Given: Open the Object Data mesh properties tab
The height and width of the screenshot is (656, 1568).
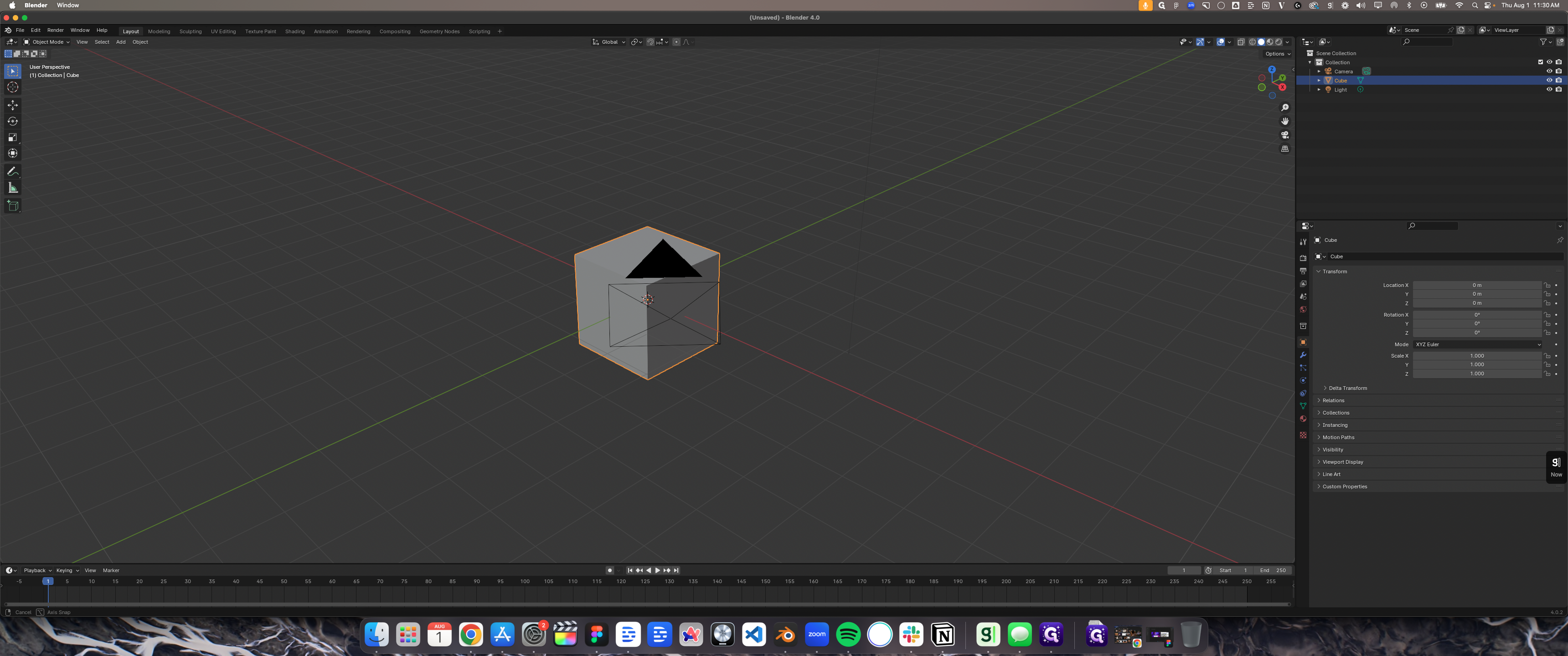Looking at the screenshot, I should coord(1303,406).
